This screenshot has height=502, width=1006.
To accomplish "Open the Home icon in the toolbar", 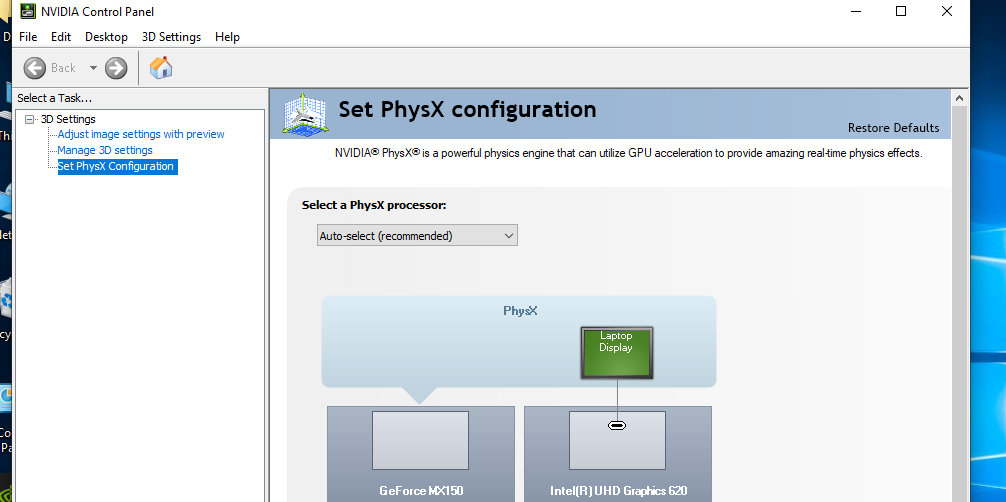I will pos(161,67).
